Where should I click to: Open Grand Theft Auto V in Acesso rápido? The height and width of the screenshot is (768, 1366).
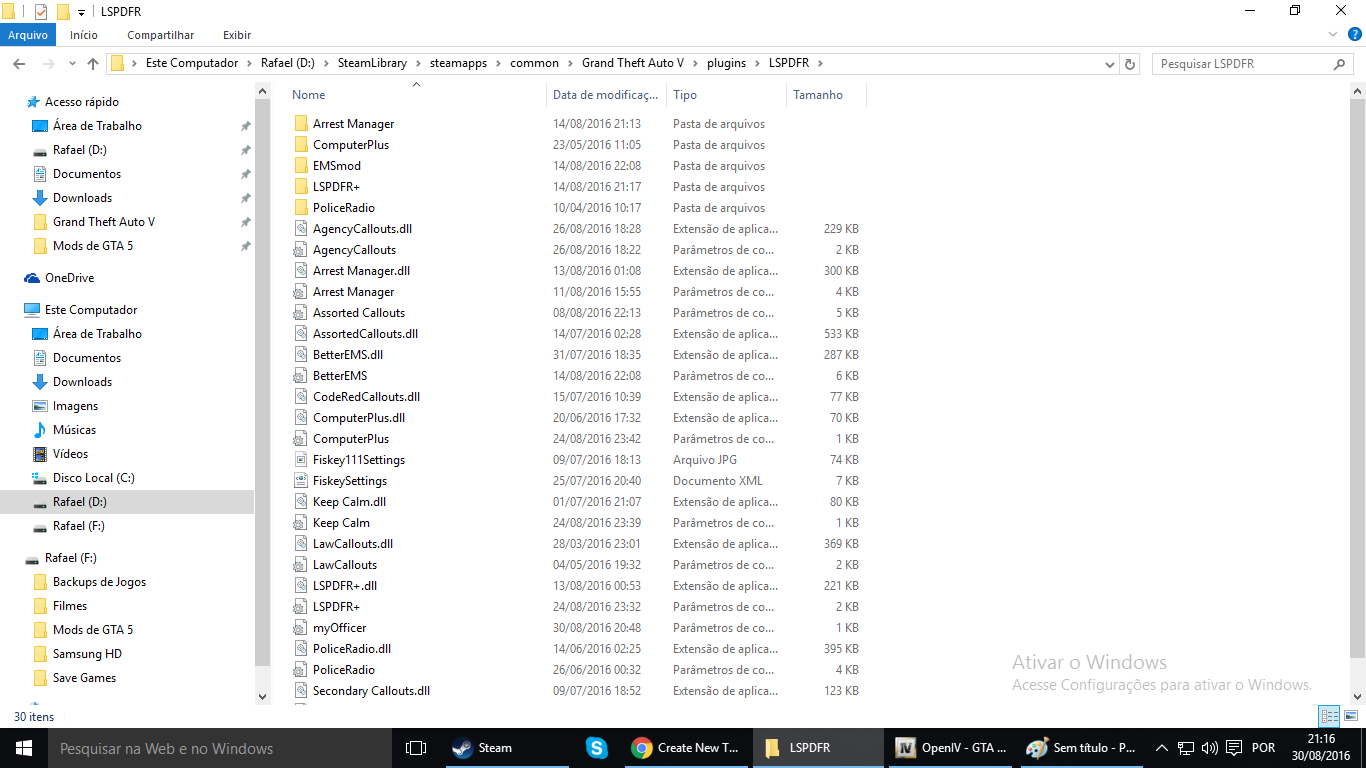104,222
